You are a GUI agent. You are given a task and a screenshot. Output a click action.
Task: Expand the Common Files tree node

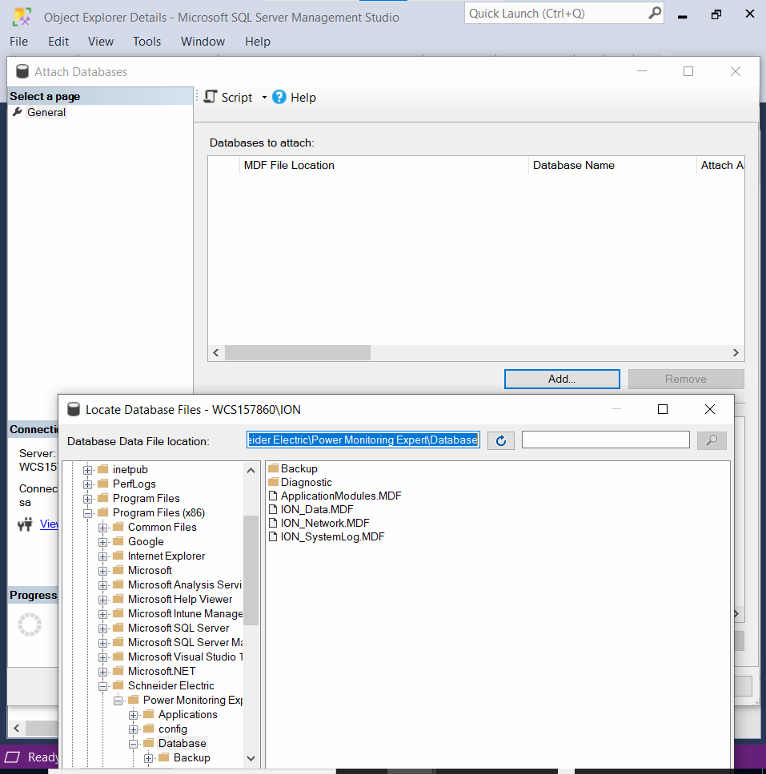[103, 528]
